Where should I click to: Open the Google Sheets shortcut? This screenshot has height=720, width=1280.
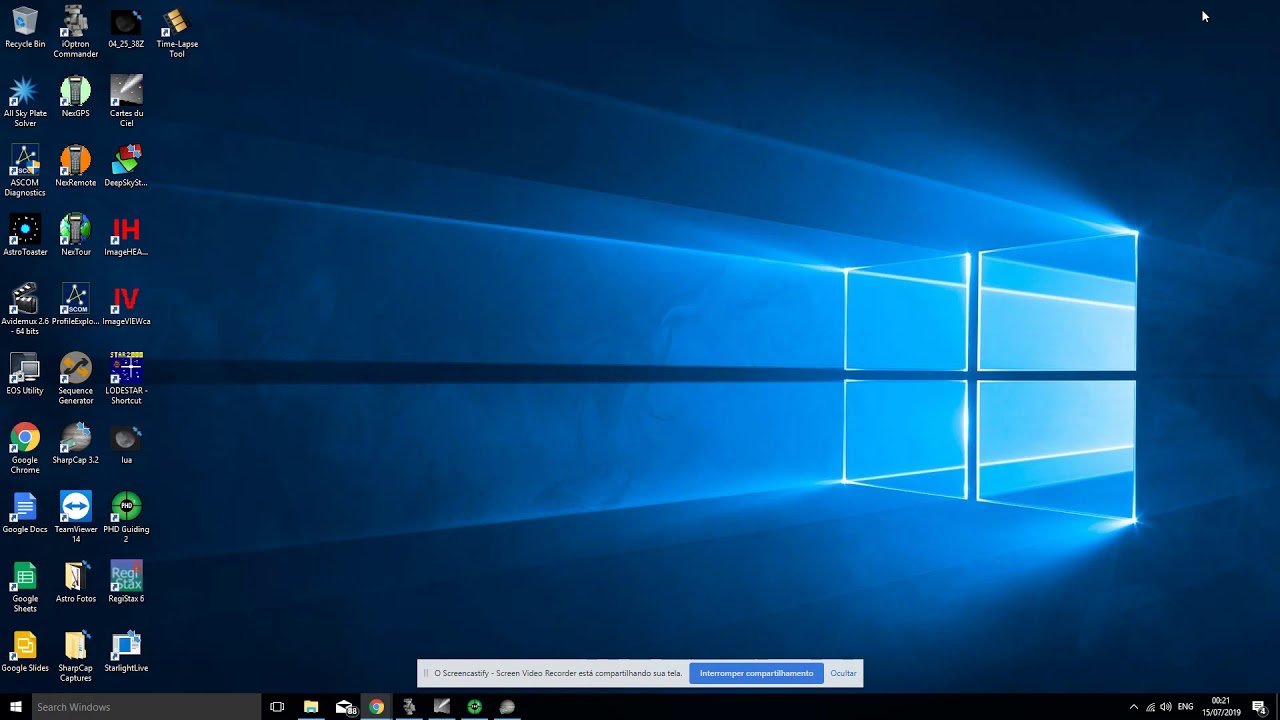coord(25,587)
